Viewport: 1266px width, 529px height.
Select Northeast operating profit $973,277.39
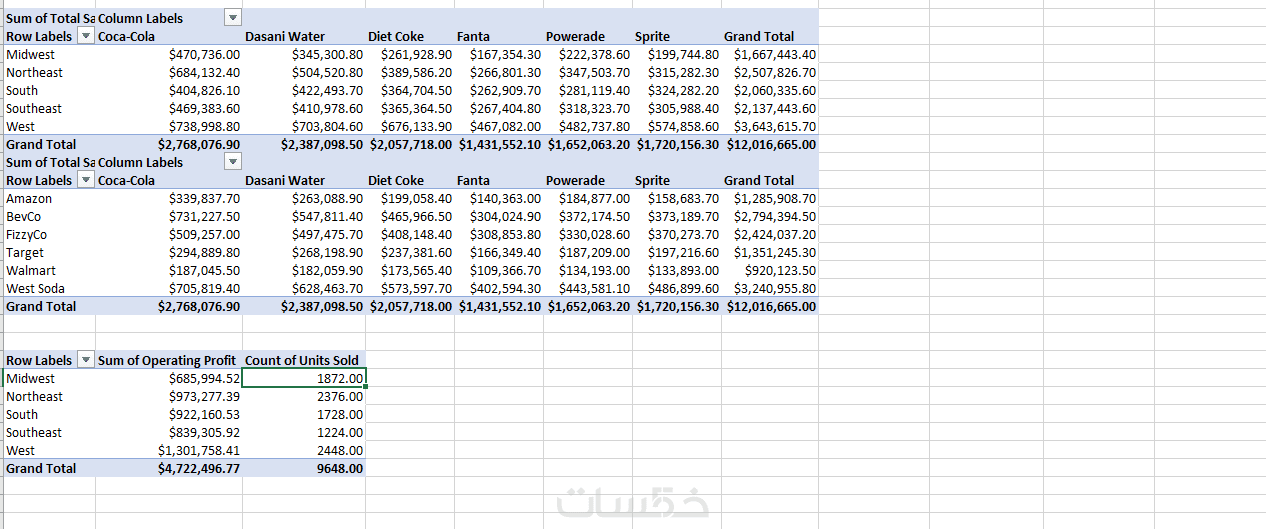pyautogui.click(x=198, y=396)
